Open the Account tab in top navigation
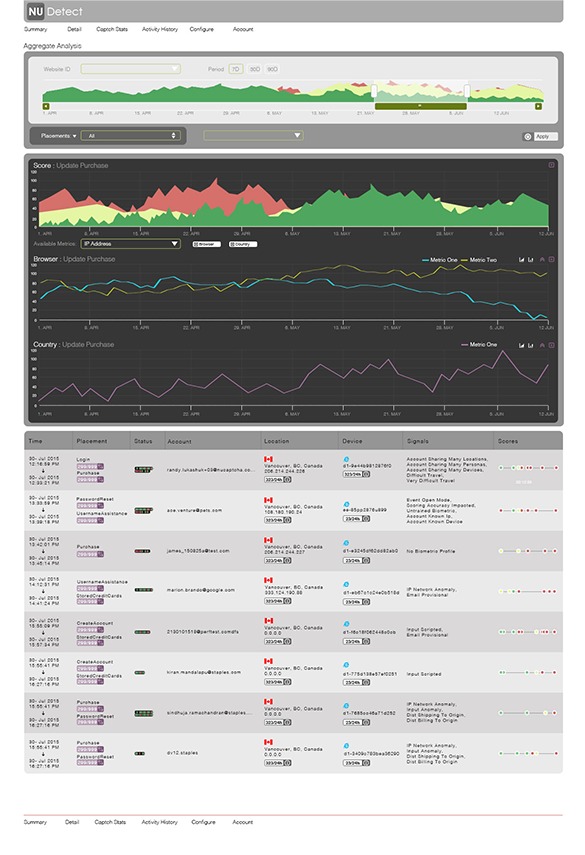This screenshot has width=585, height=855. [243, 29]
